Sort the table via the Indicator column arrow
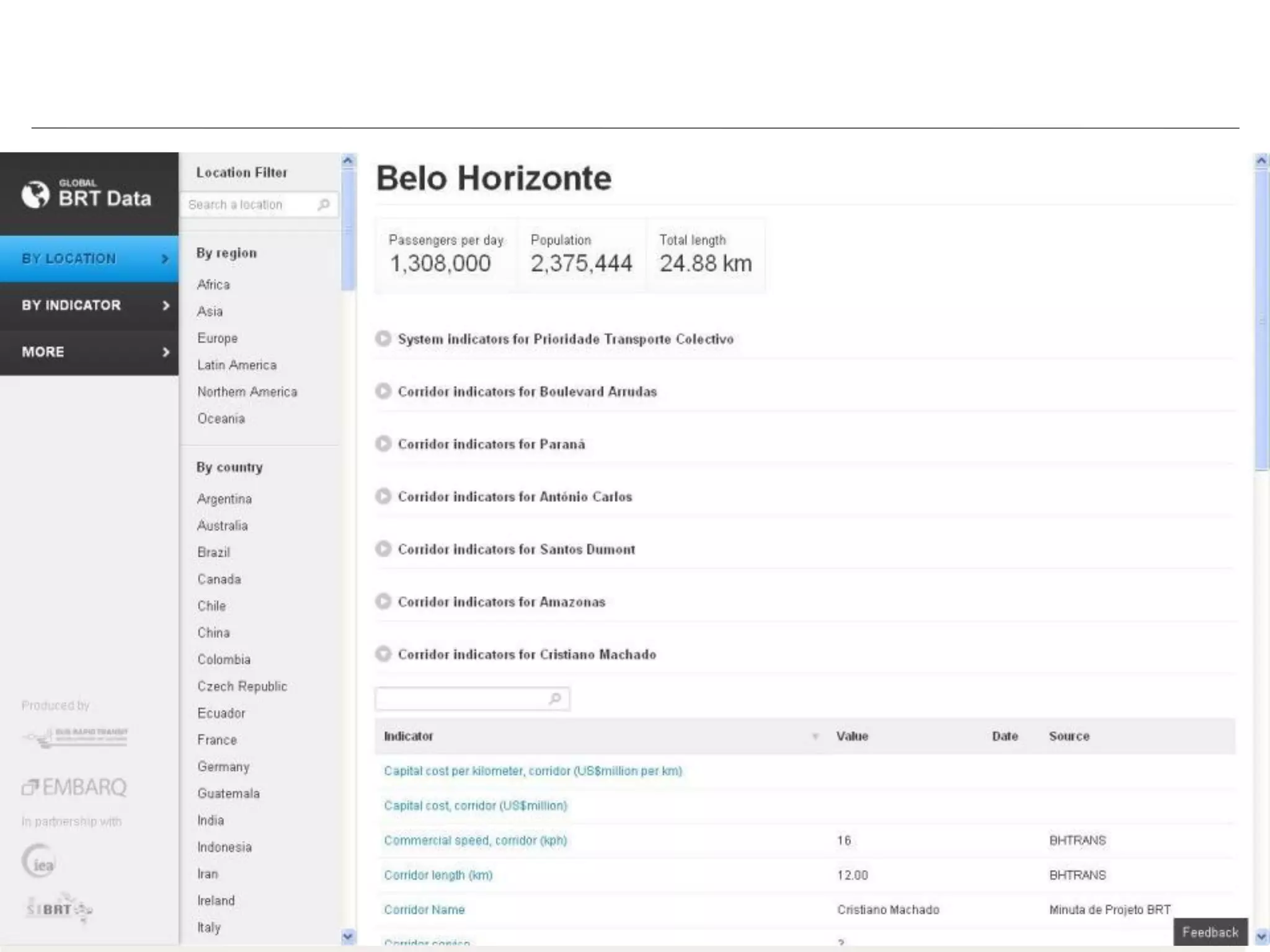The width and height of the screenshot is (1270, 952). (815, 736)
